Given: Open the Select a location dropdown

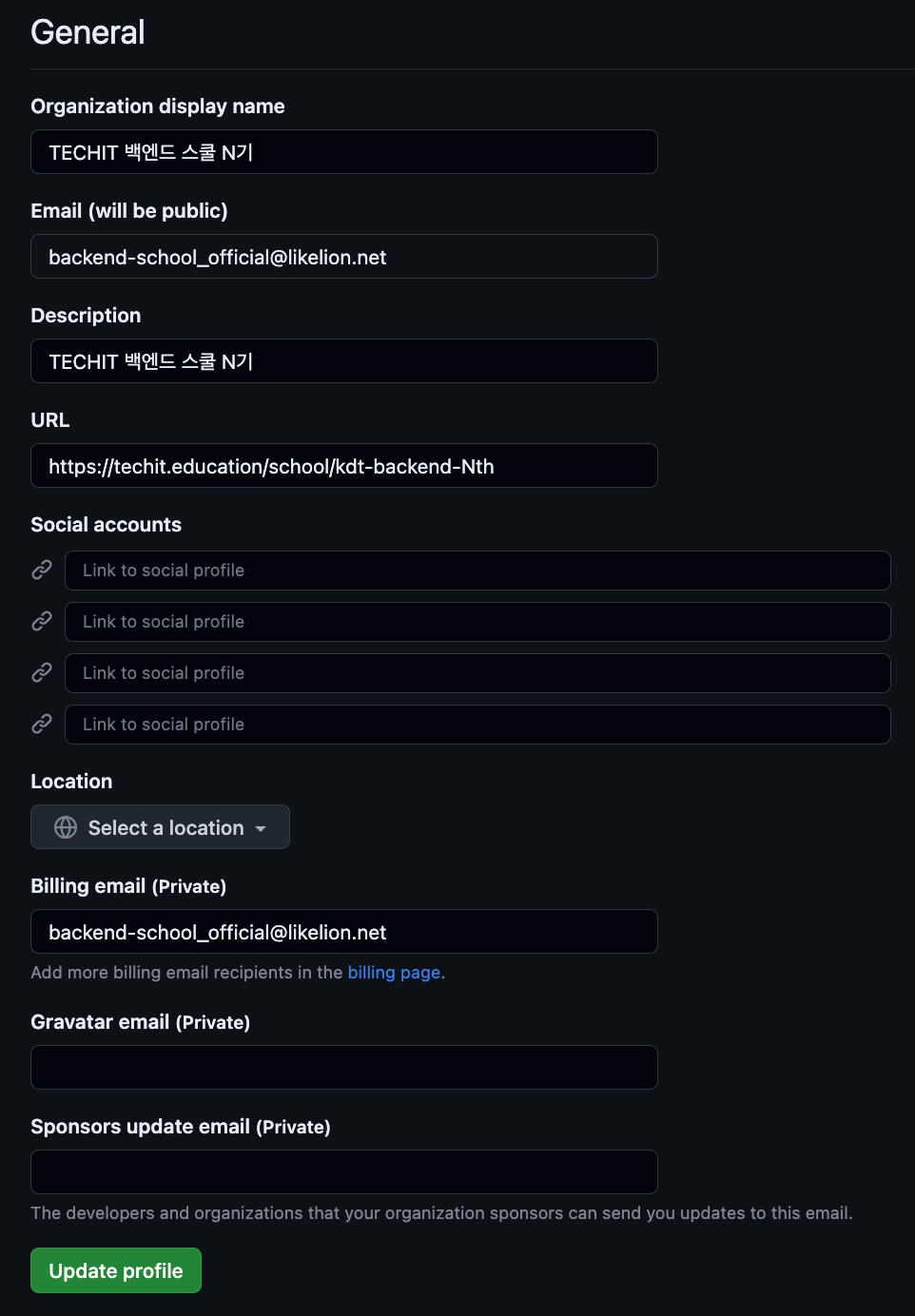Looking at the screenshot, I should [160, 827].
